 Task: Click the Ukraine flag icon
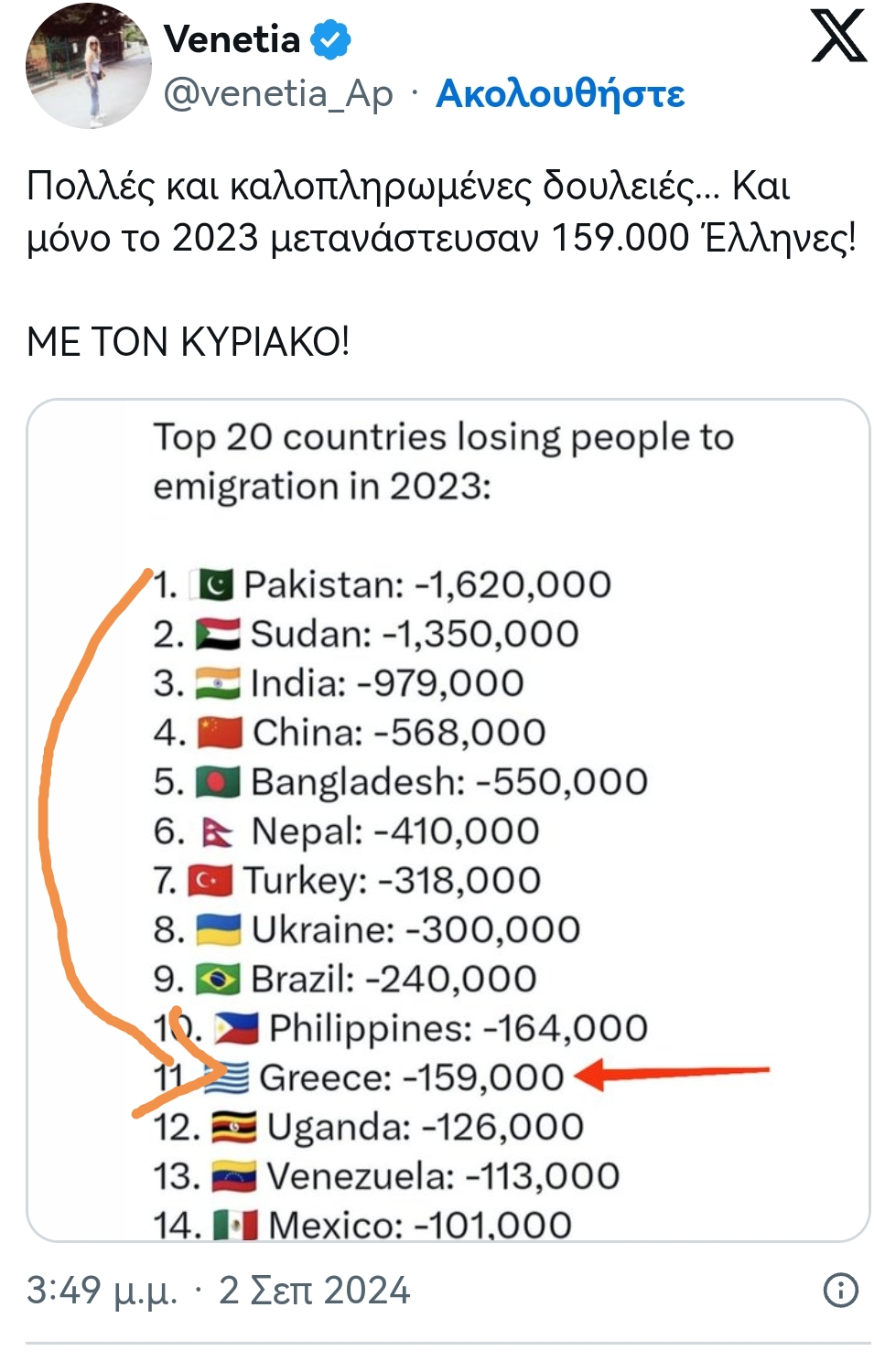click(x=219, y=930)
